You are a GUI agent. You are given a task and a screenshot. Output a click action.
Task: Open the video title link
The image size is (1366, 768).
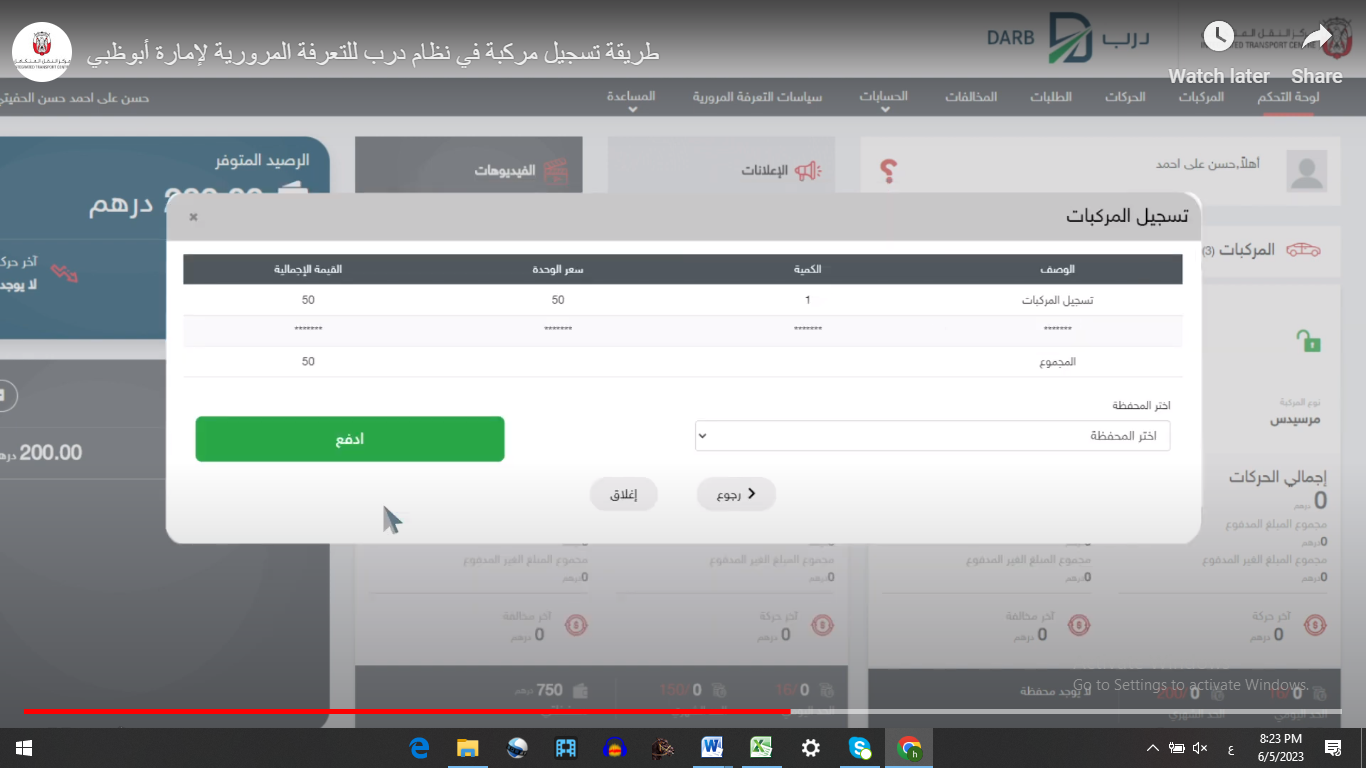pyautogui.click(x=373, y=53)
